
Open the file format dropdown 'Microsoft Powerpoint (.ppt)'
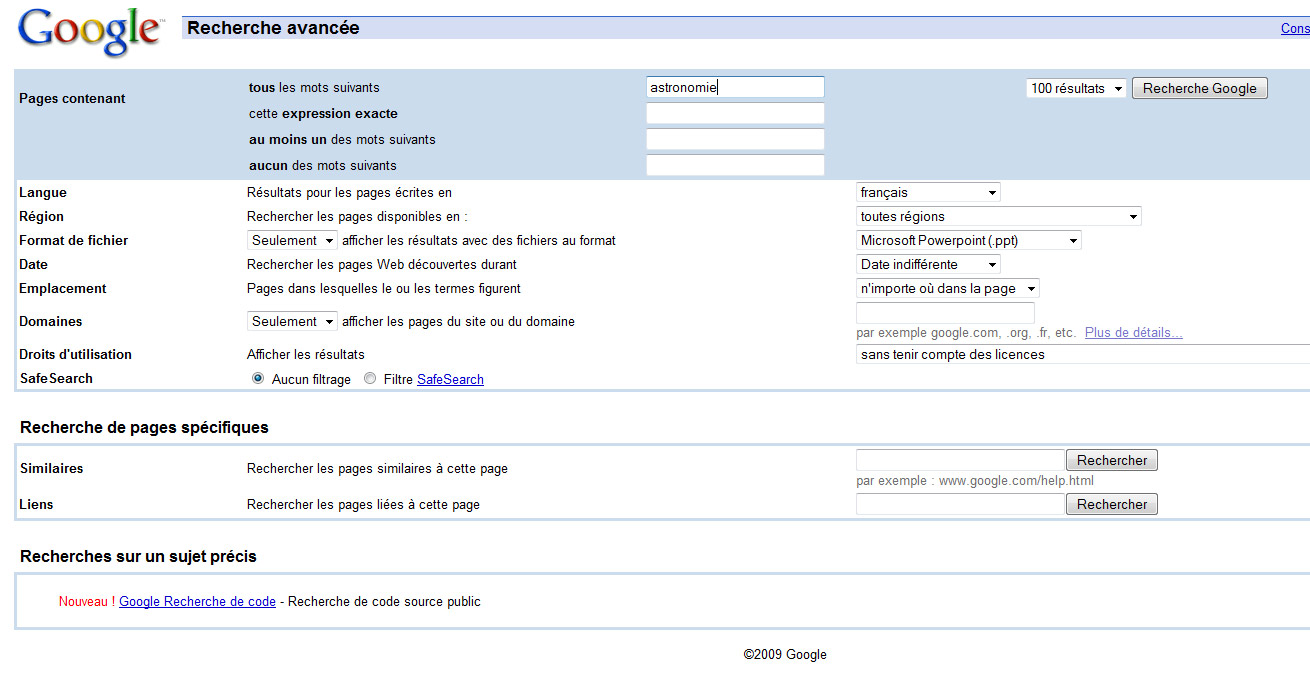click(x=969, y=241)
